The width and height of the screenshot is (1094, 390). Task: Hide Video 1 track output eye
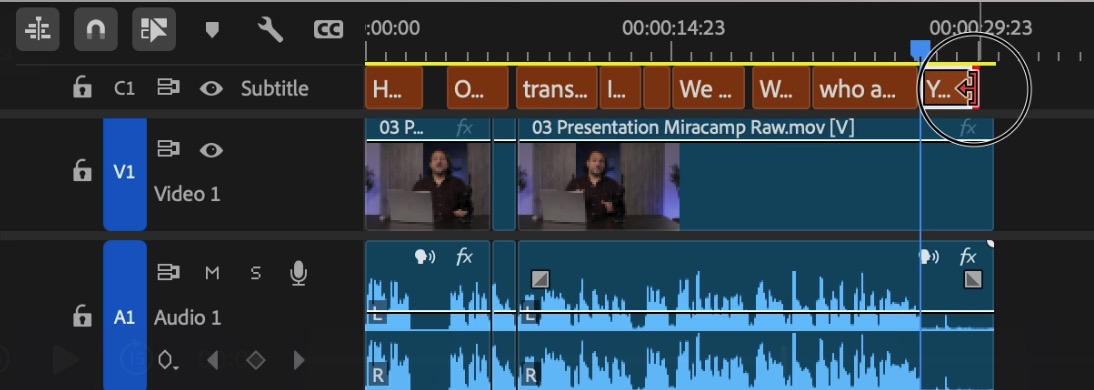coord(211,150)
